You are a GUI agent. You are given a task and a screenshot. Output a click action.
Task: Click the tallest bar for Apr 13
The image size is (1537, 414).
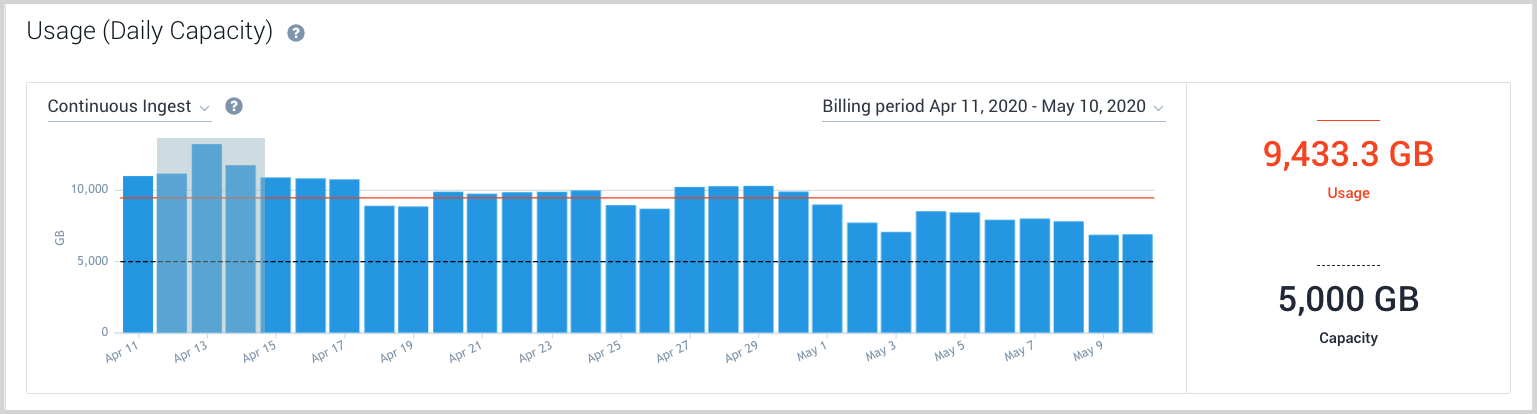[x=207, y=240]
